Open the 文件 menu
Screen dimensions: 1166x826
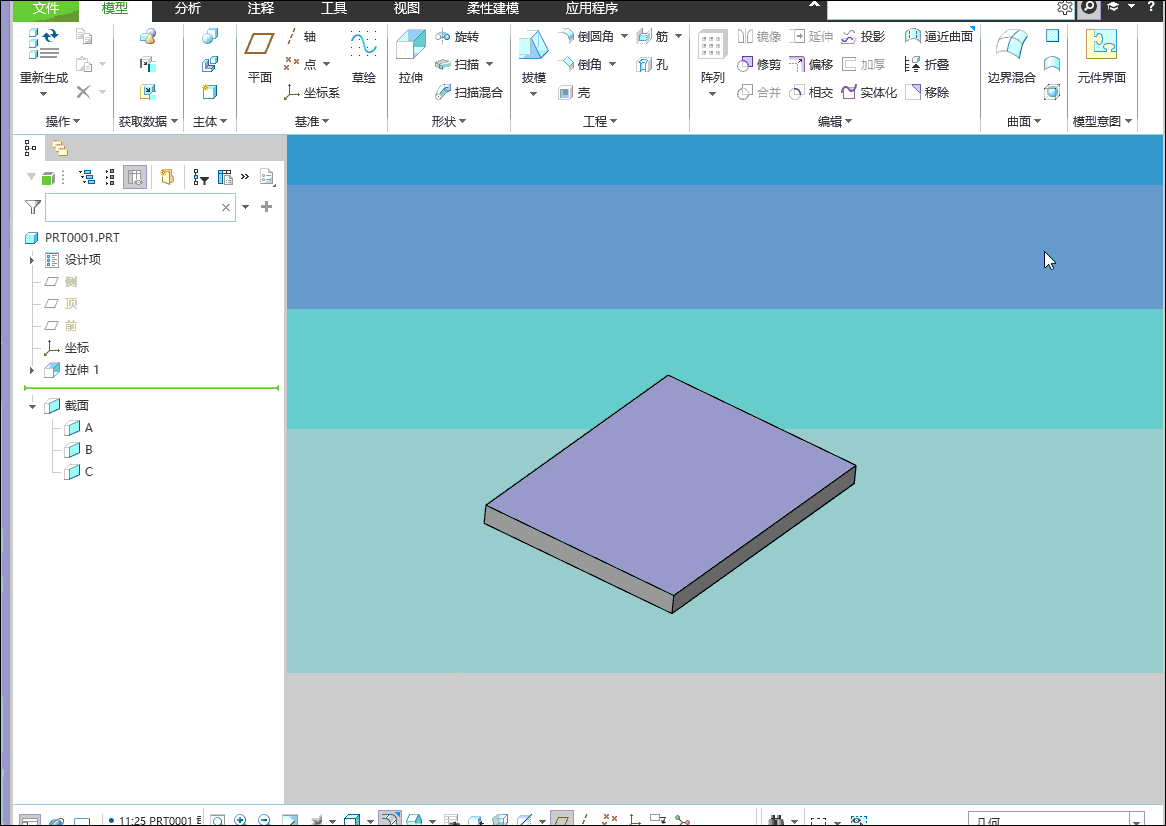[46, 9]
